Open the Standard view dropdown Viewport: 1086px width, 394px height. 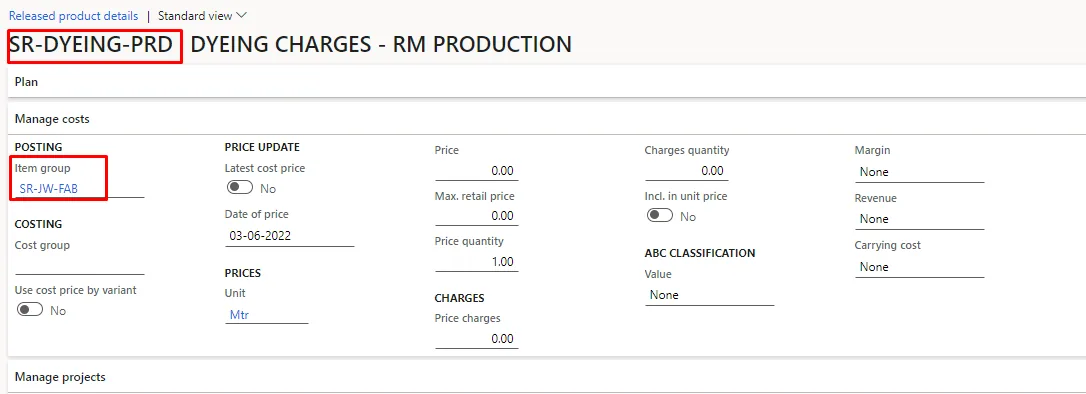202,15
